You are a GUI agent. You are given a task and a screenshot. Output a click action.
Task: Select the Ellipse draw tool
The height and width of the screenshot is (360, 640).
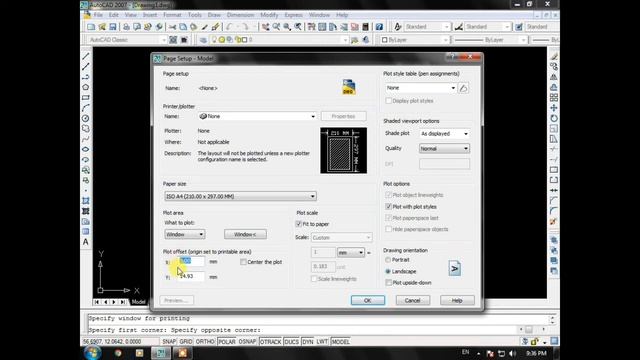pos(86,149)
